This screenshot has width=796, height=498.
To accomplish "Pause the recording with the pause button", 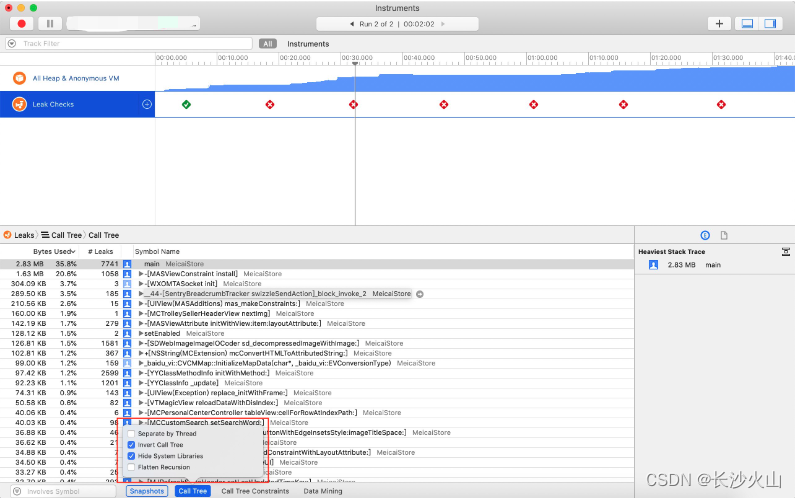I will (x=50, y=23).
